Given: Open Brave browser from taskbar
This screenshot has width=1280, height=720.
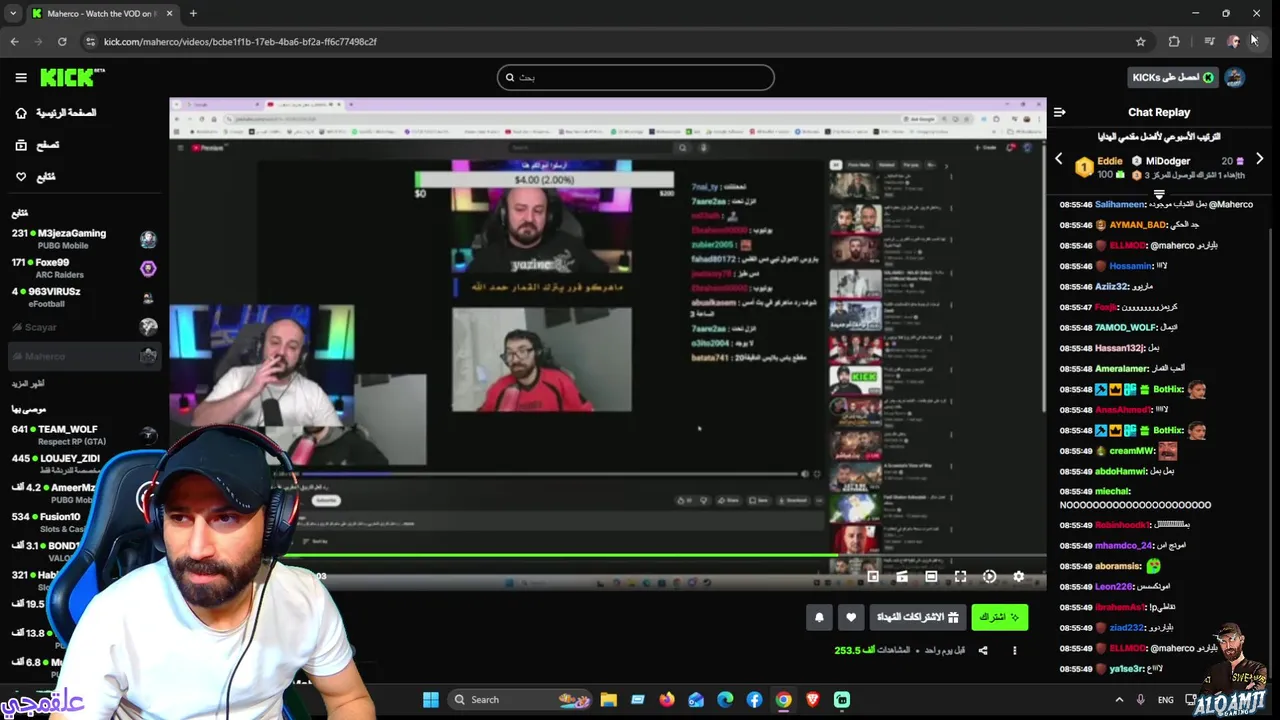Looking at the screenshot, I should click(x=812, y=699).
